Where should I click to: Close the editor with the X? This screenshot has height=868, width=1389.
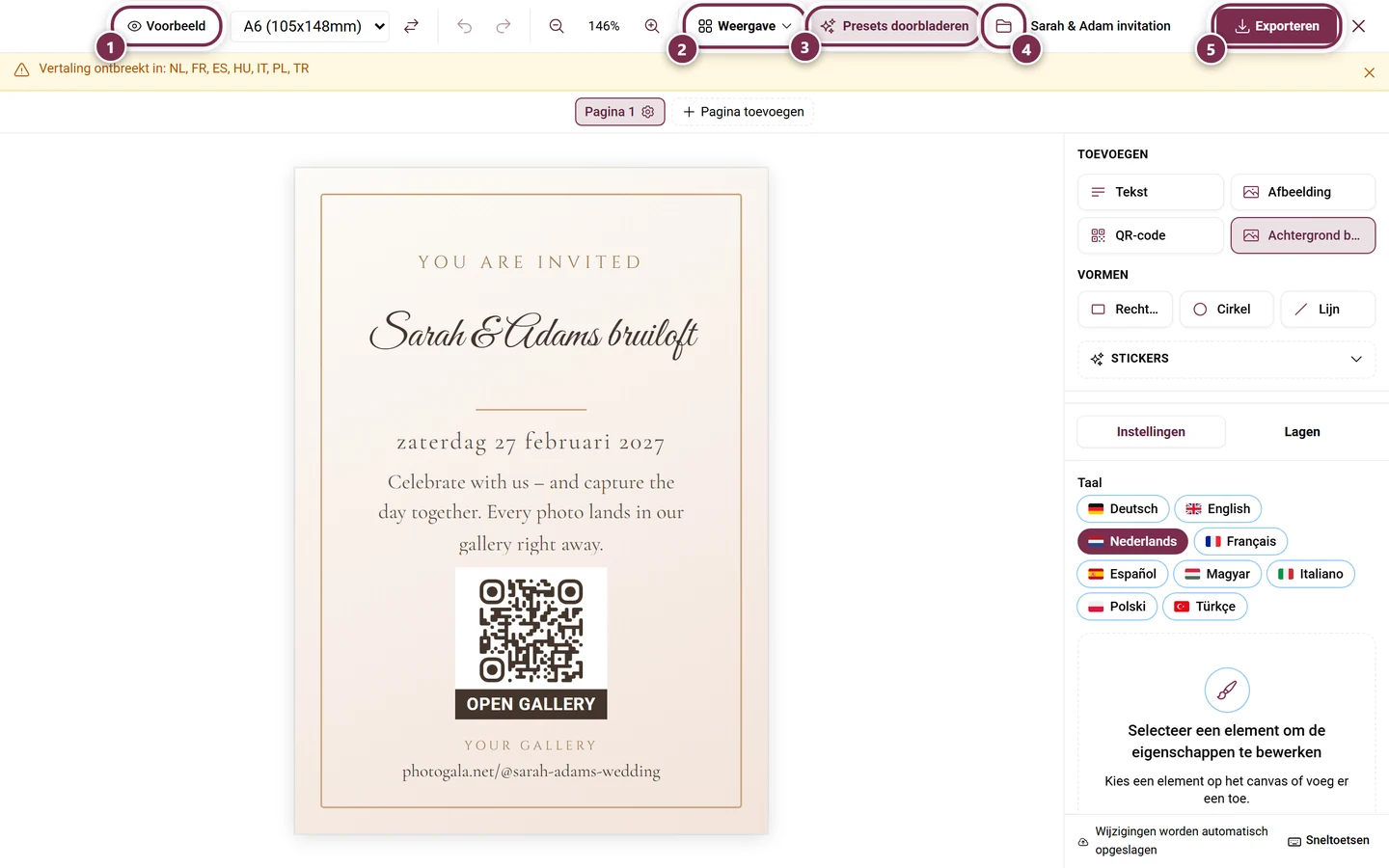tap(1358, 26)
